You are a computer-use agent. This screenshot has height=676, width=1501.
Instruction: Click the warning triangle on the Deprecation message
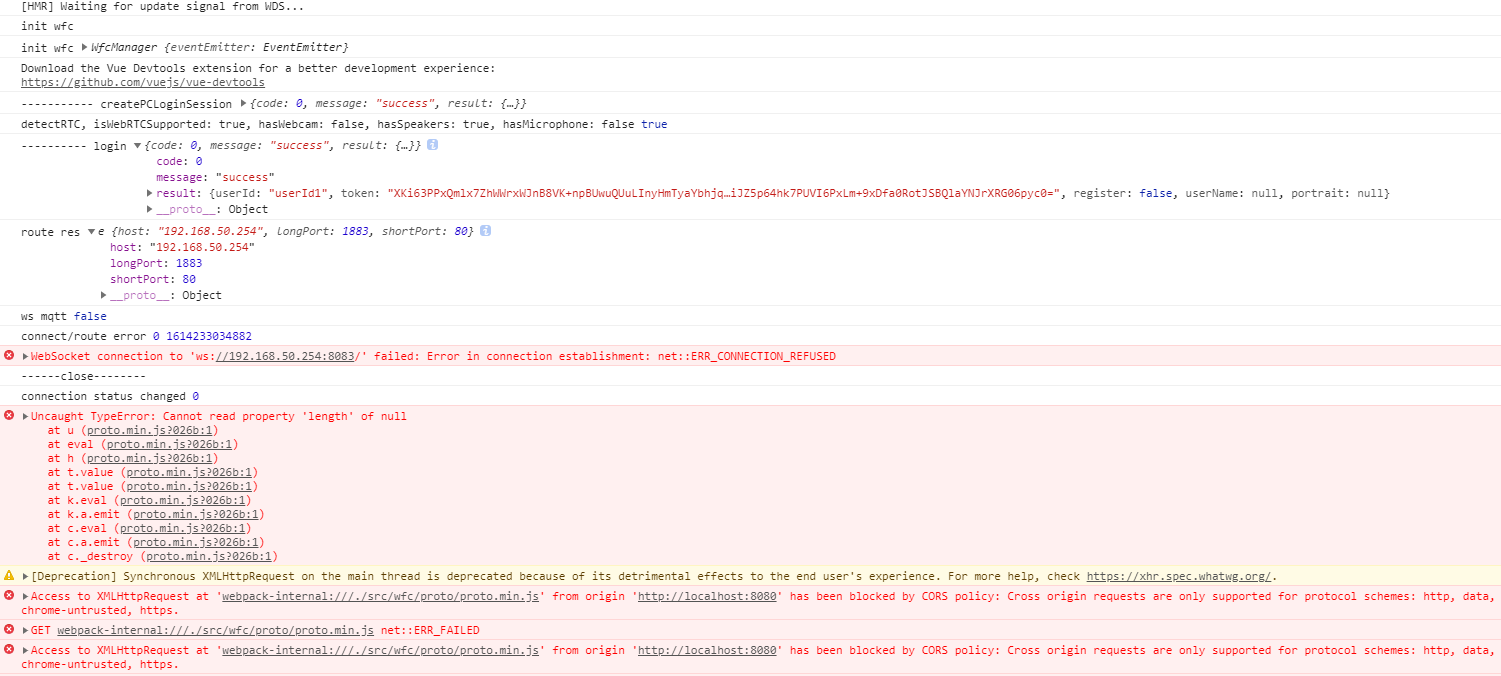tap(9, 576)
